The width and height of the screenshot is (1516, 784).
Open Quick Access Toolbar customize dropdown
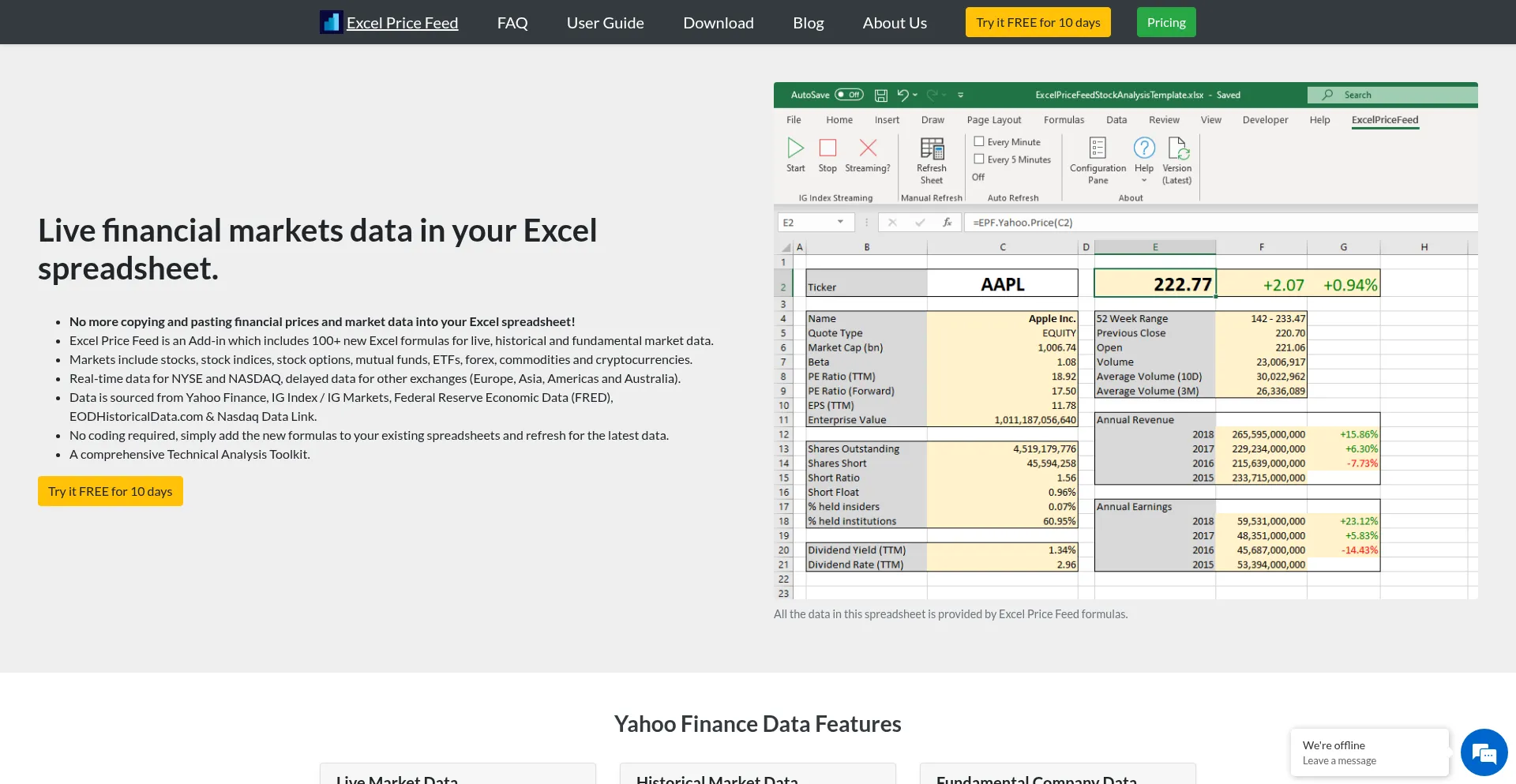[x=961, y=95]
